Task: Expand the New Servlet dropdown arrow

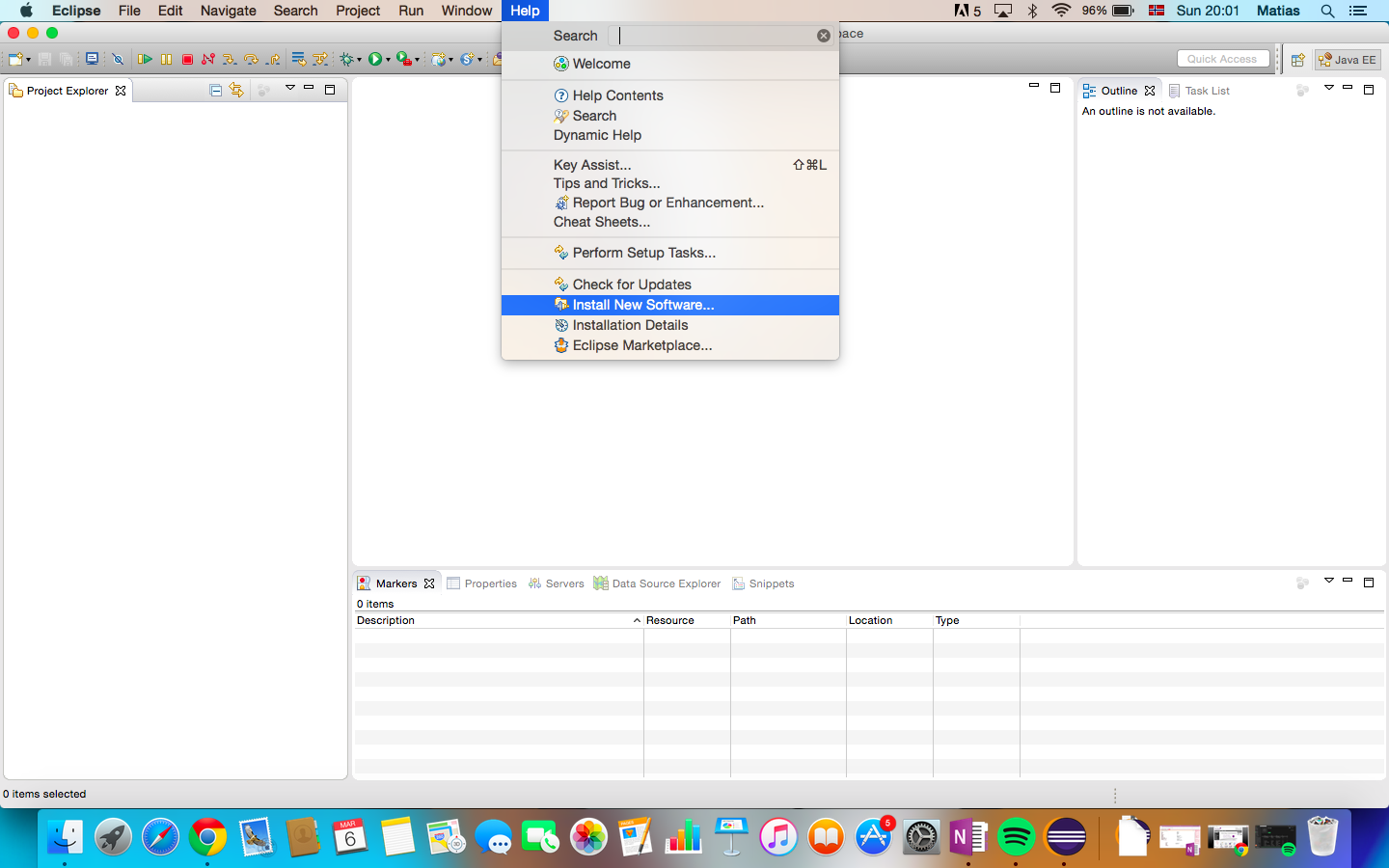Action: point(479,60)
